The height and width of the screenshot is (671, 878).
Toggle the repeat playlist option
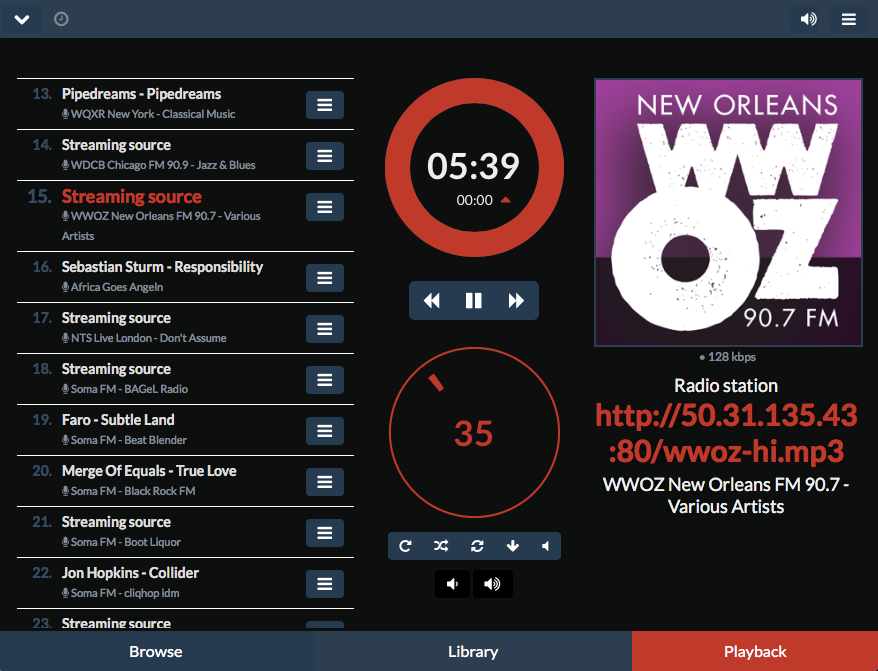[x=477, y=546]
